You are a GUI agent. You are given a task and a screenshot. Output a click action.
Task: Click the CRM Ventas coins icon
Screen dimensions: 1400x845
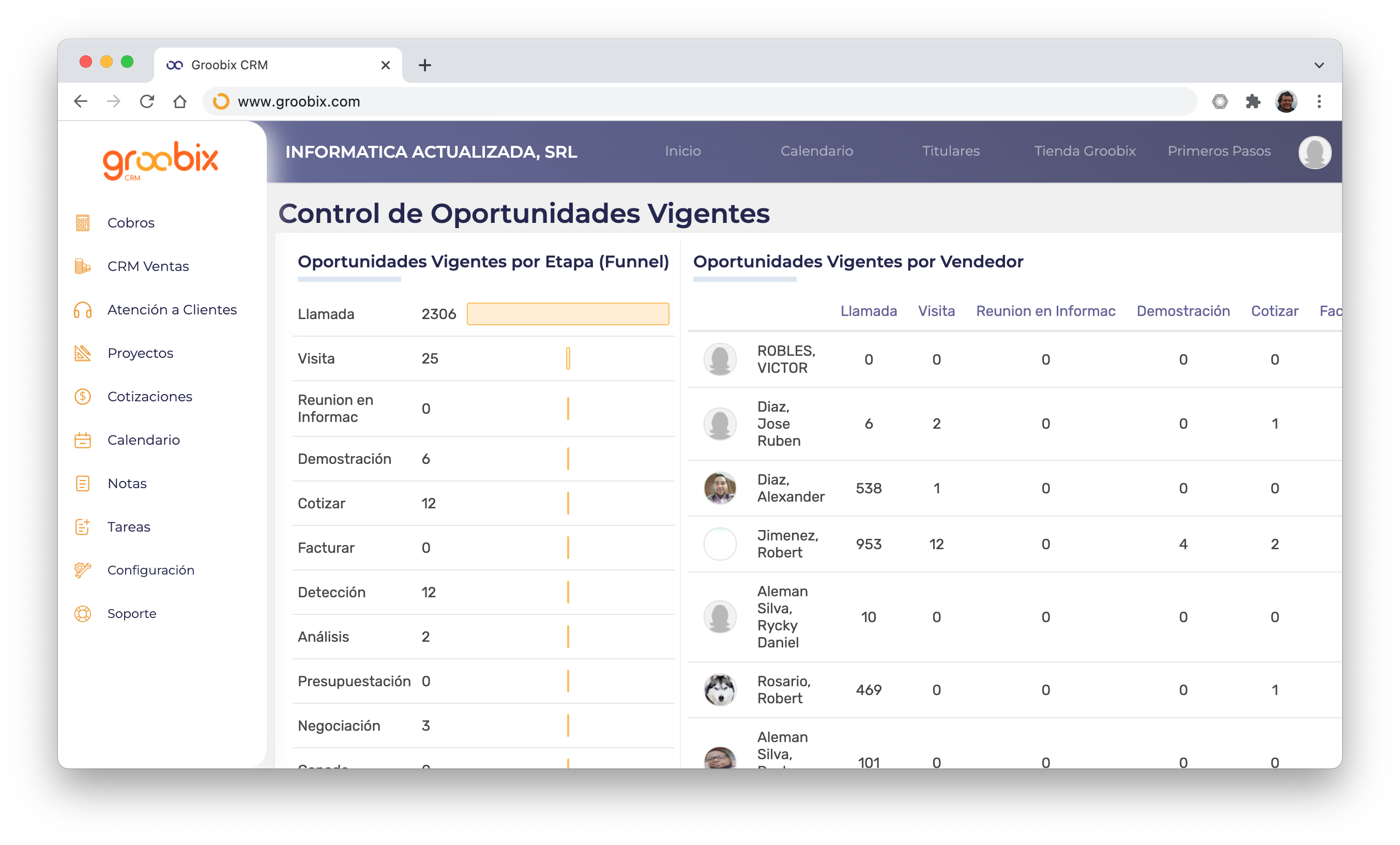82,266
